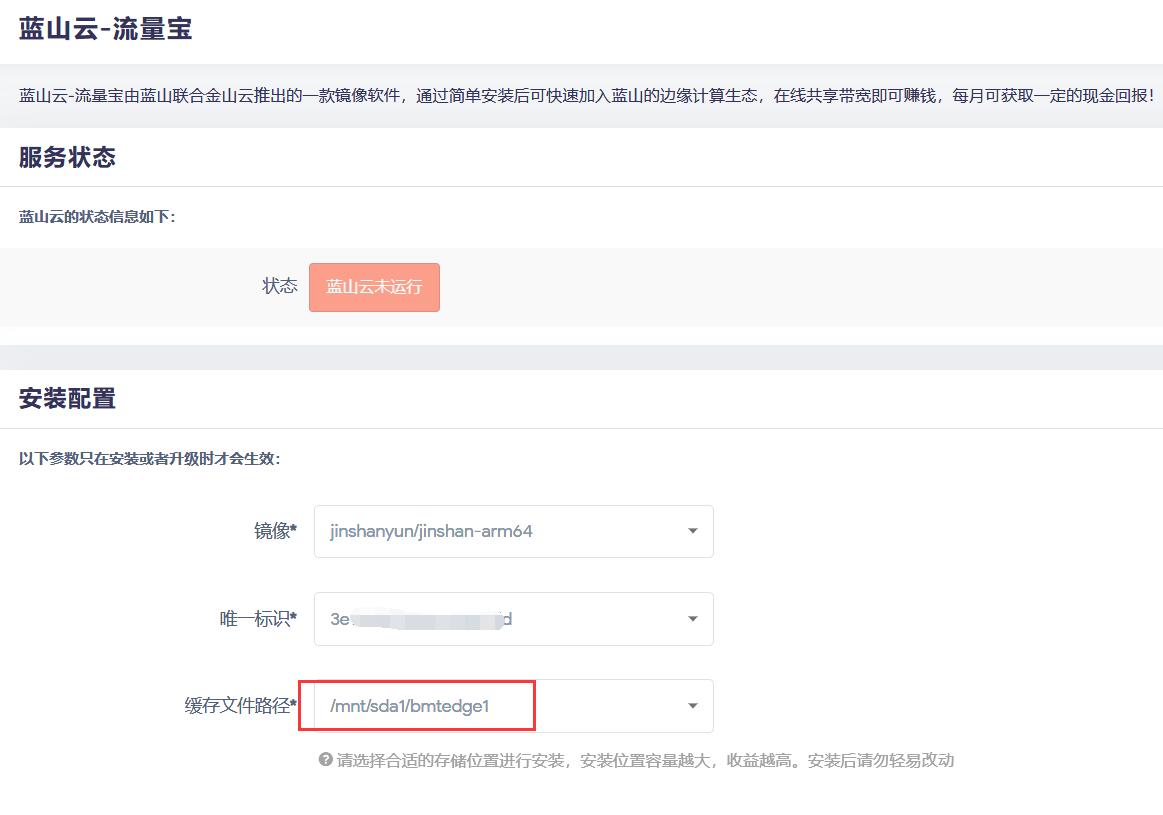Click the gray divider band above 安装配置
Screen dimensions: 1163x815
582,357
